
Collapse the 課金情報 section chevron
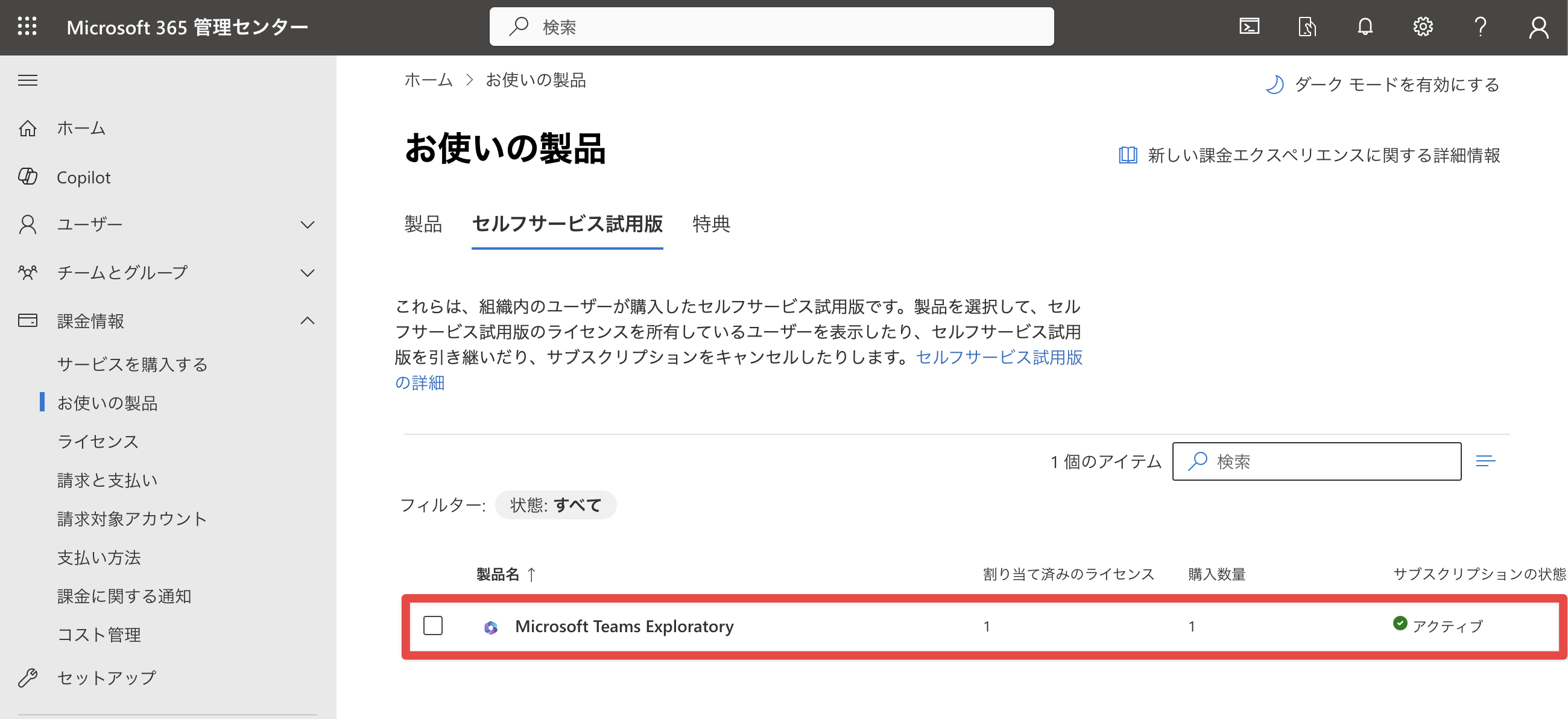308,320
